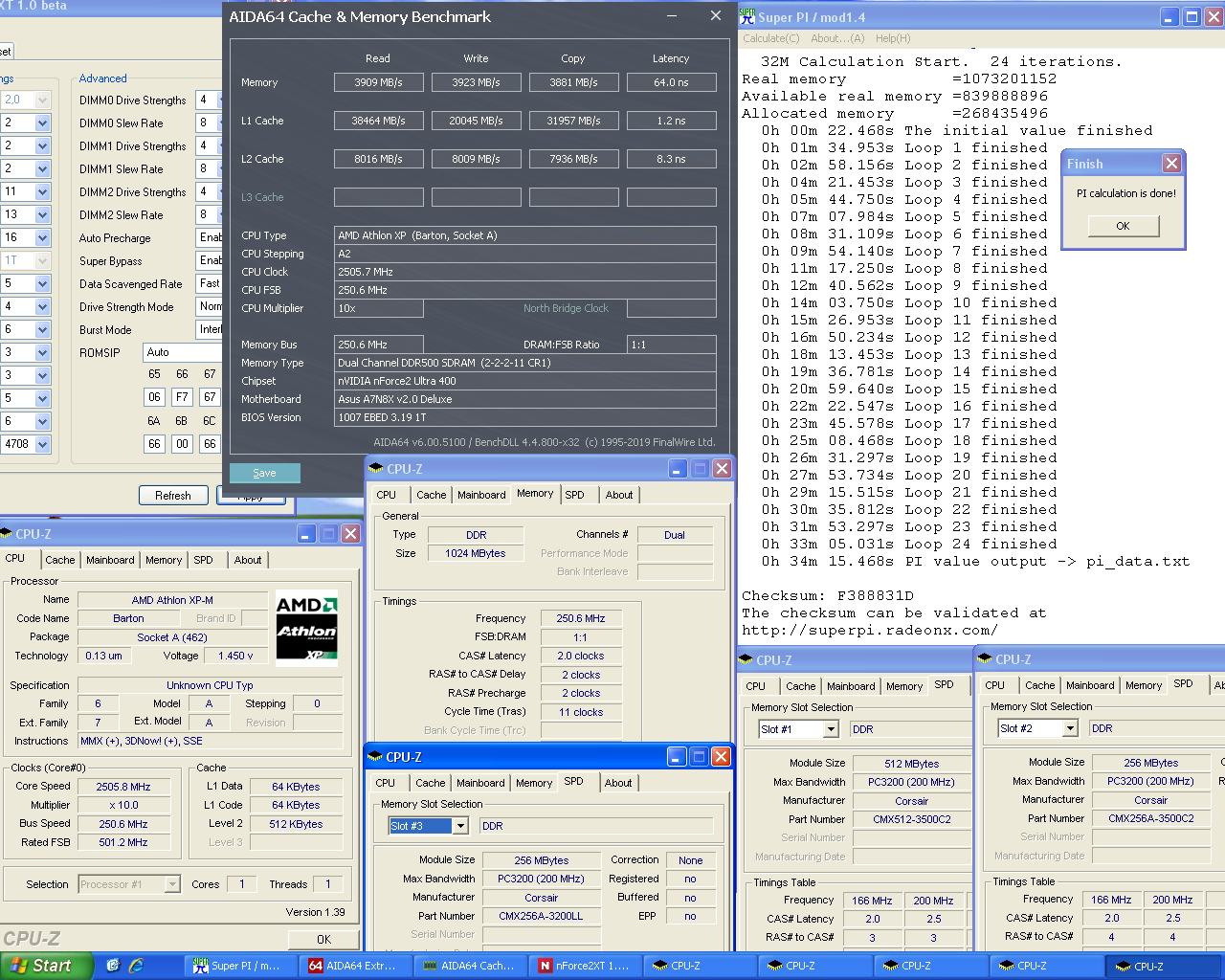Image resolution: width=1225 pixels, height=980 pixels.
Task: Click Part Number CMX512-3500C2 field
Action: 912,819
